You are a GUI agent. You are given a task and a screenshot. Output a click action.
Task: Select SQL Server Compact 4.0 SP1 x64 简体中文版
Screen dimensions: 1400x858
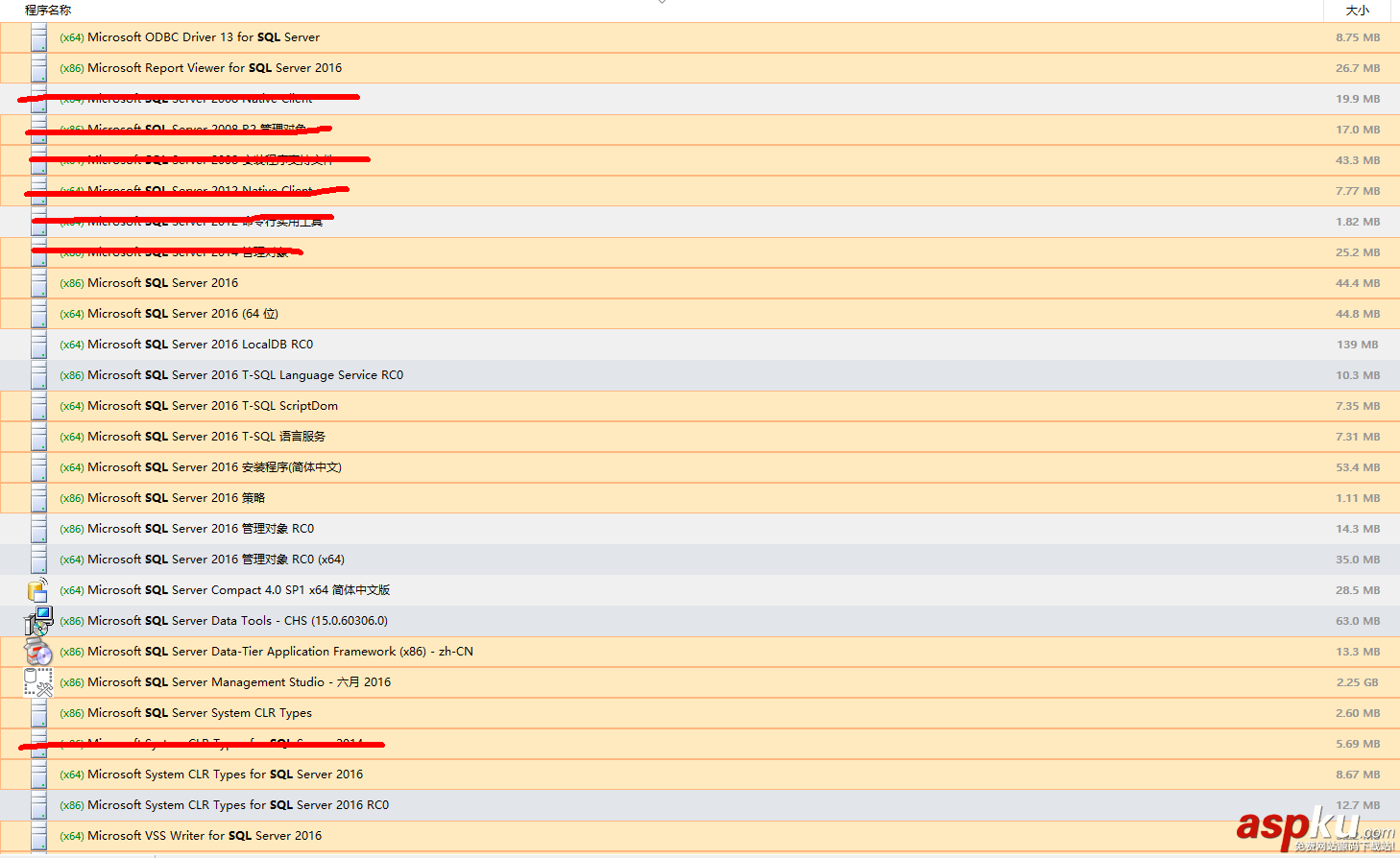[225, 590]
